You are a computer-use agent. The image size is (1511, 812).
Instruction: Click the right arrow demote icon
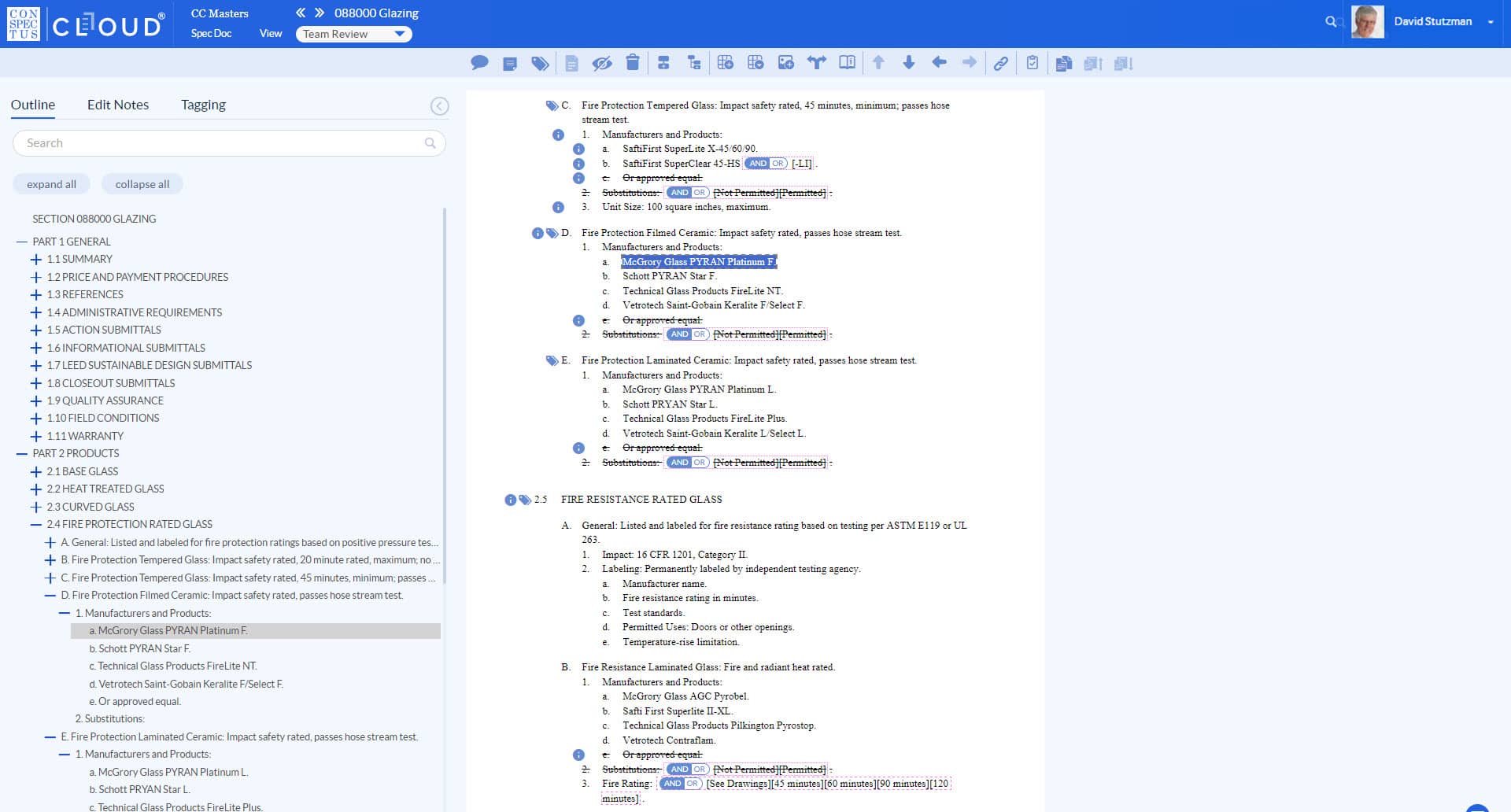tap(970, 62)
